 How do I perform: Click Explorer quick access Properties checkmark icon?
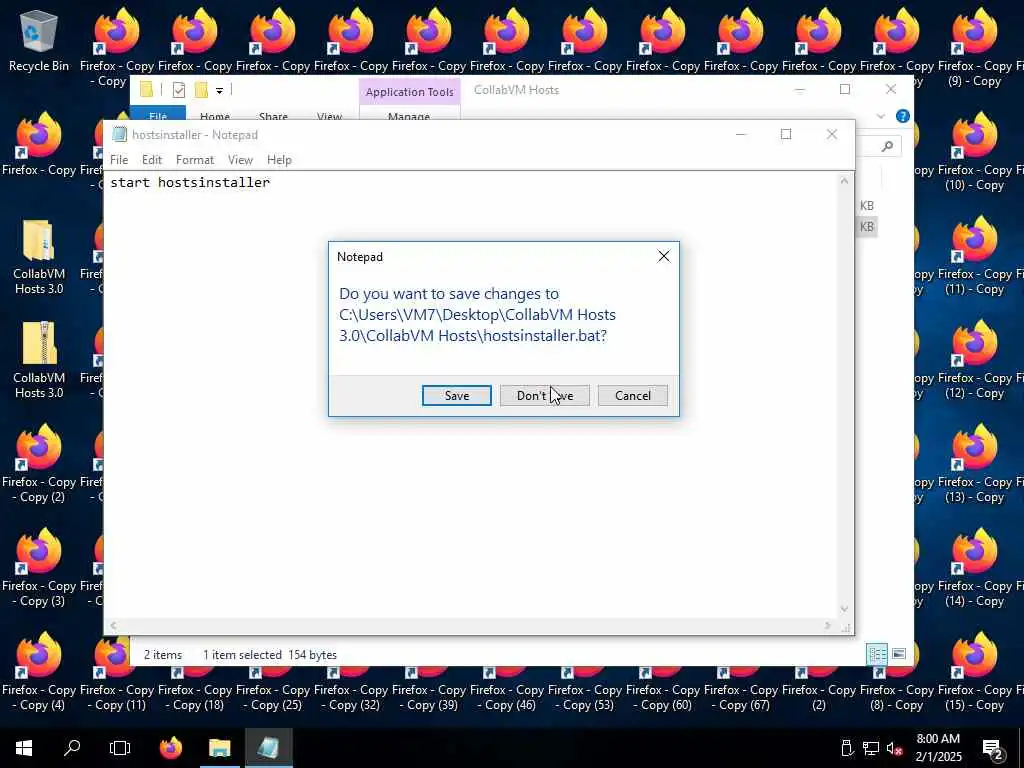[x=178, y=89]
